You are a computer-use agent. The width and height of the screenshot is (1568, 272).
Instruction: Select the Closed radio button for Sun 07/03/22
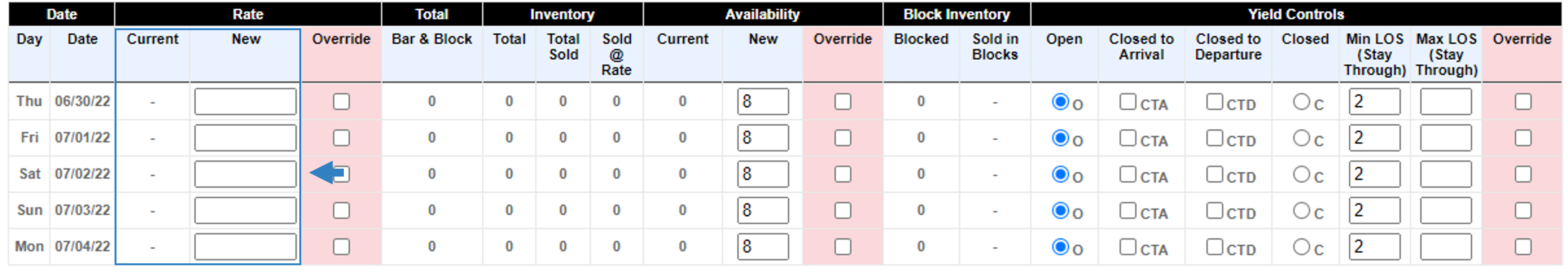1301,211
